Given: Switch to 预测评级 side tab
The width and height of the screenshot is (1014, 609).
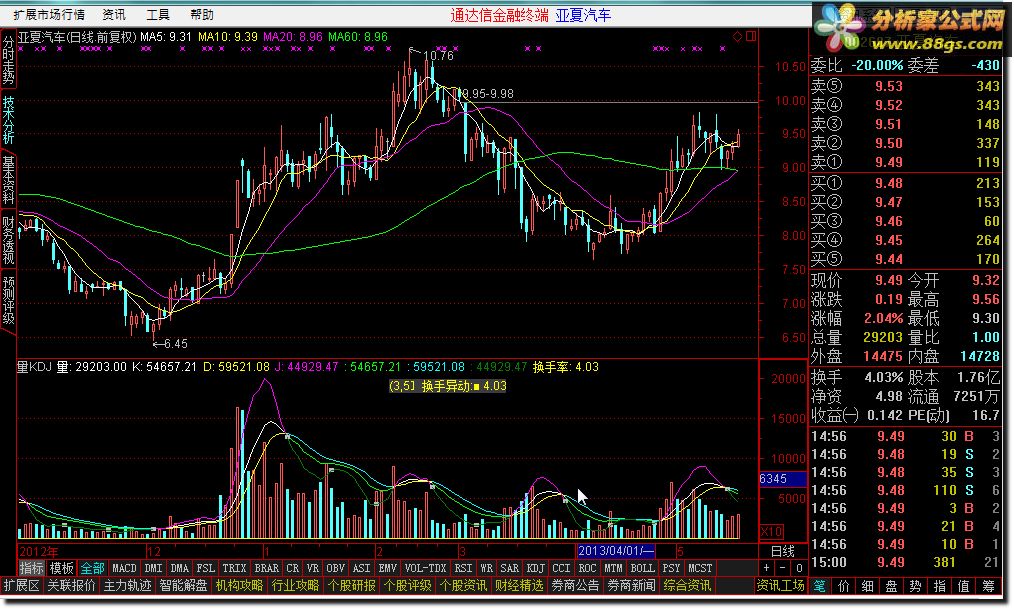Looking at the screenshot, I should click(8, 300).
